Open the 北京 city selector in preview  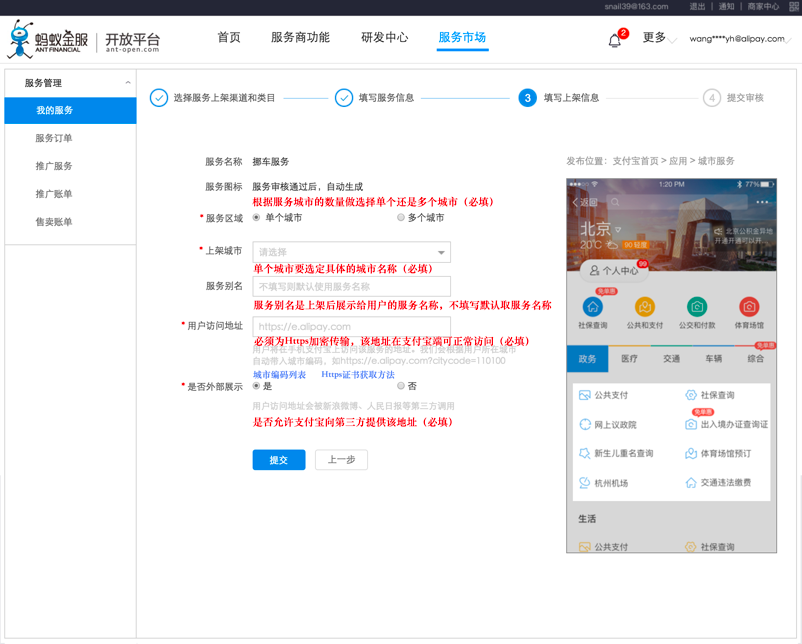click(600, 229)
